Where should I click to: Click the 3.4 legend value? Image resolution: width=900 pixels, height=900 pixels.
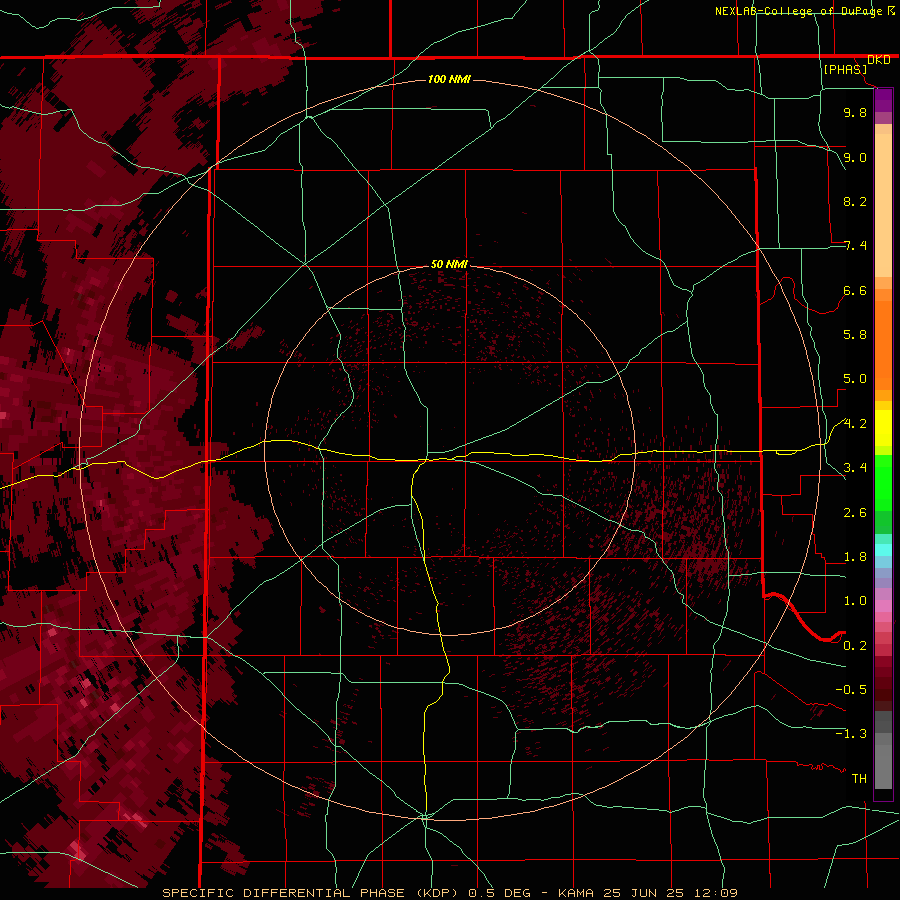(855, 468)
